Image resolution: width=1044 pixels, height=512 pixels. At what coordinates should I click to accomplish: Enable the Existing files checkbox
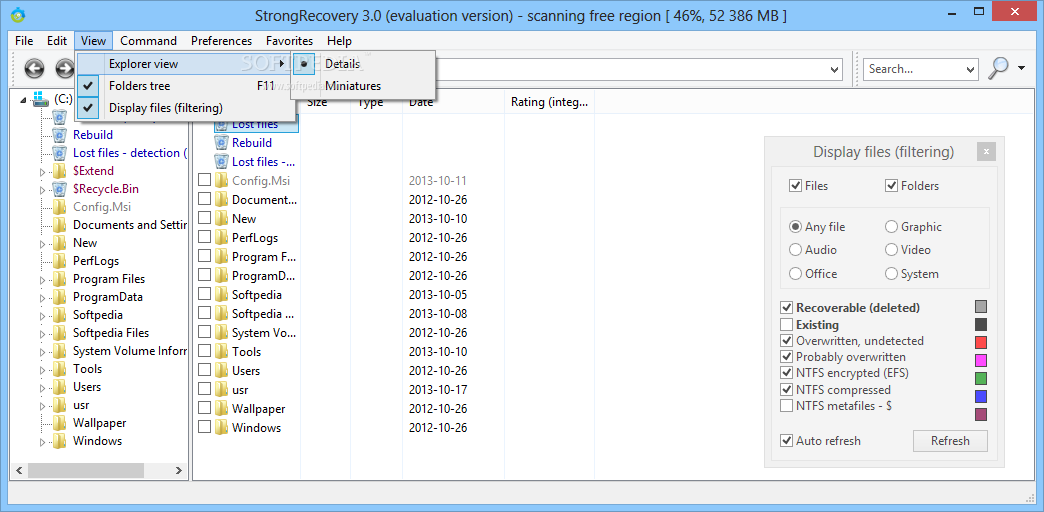[786, 325]
